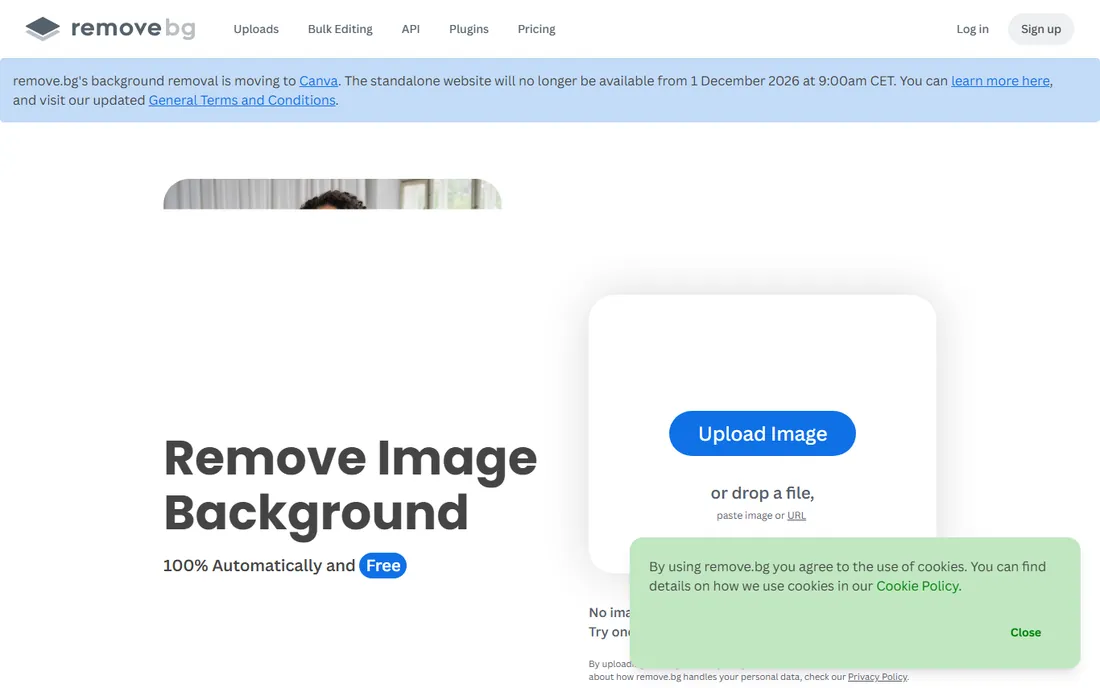
Task: Click the Sign up button
Action: tap(1041, 29)
